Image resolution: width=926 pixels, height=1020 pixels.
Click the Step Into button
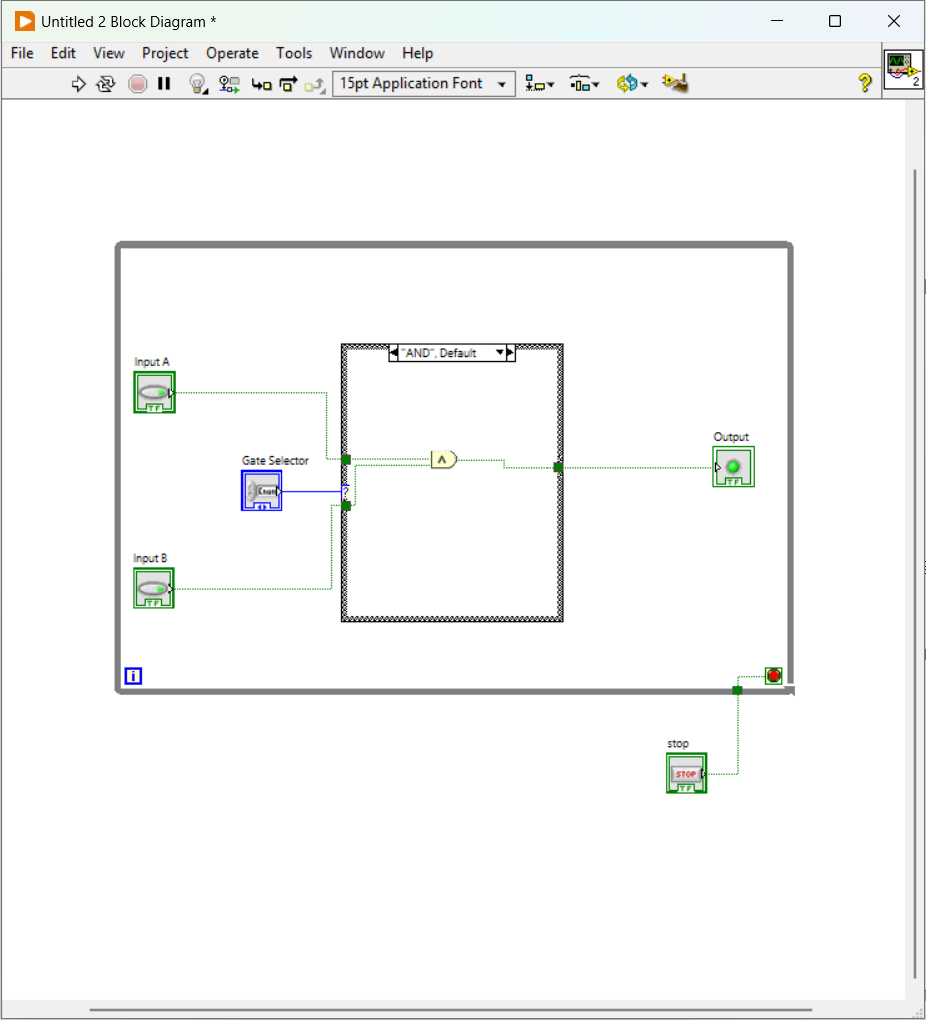pos(262,85)
